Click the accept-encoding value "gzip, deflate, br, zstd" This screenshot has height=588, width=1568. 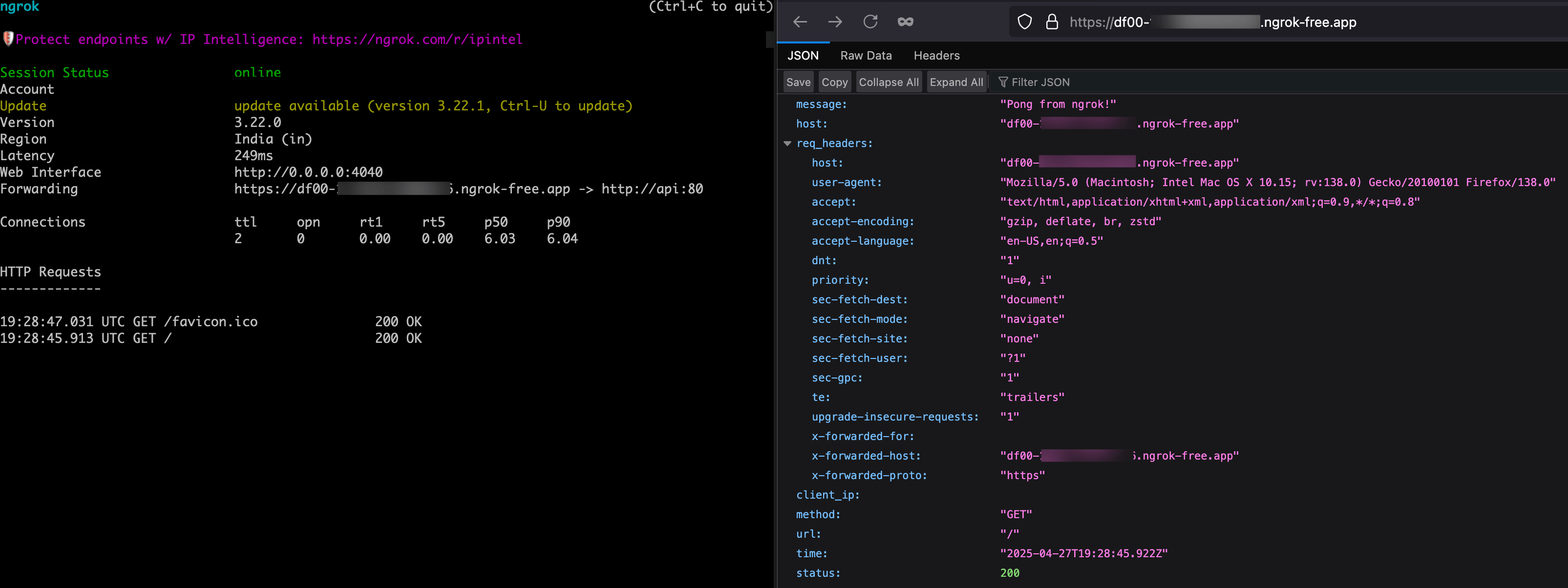[x=1081, y=221]
